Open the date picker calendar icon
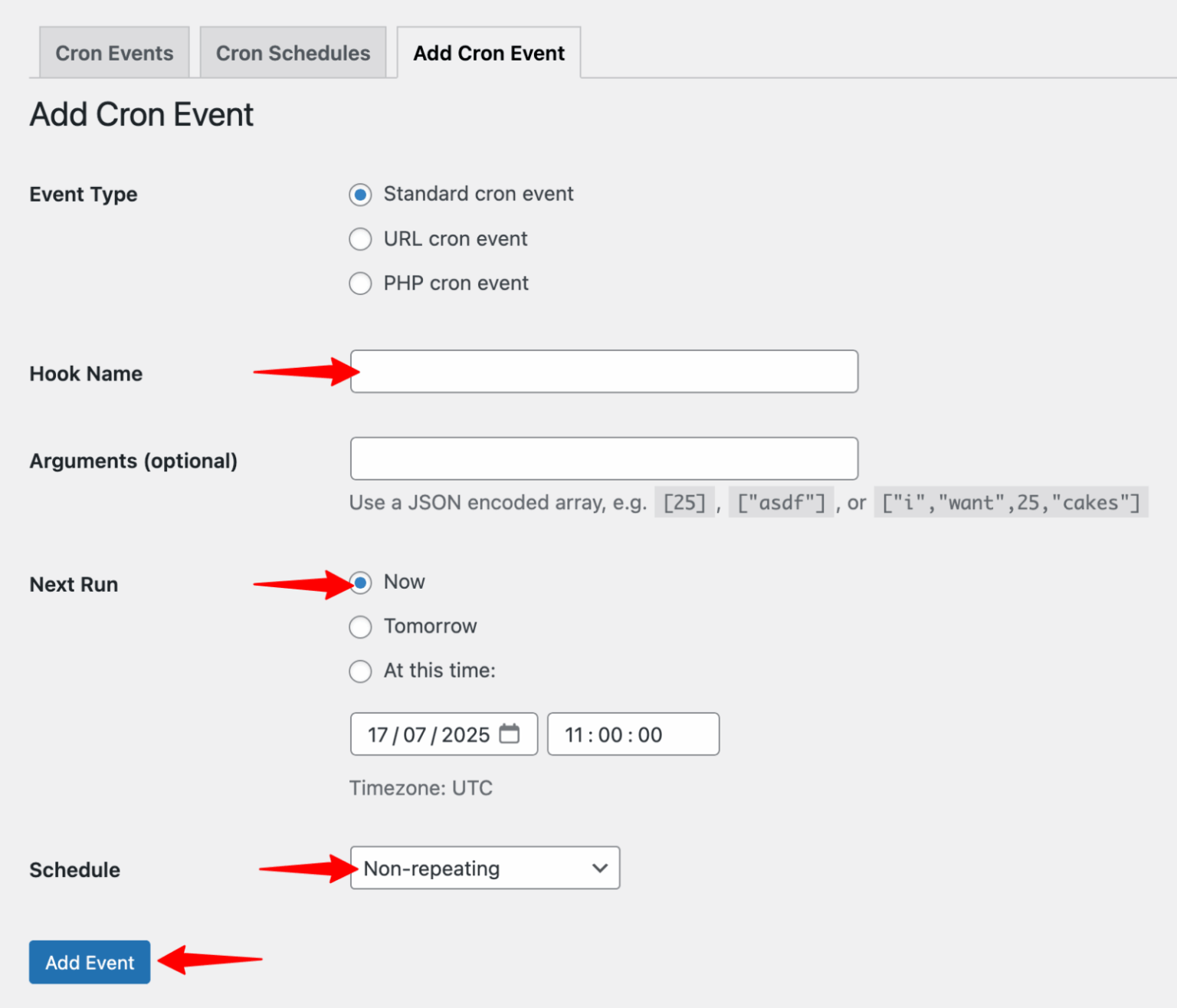1177x1008 pixels. coord(510,734)
